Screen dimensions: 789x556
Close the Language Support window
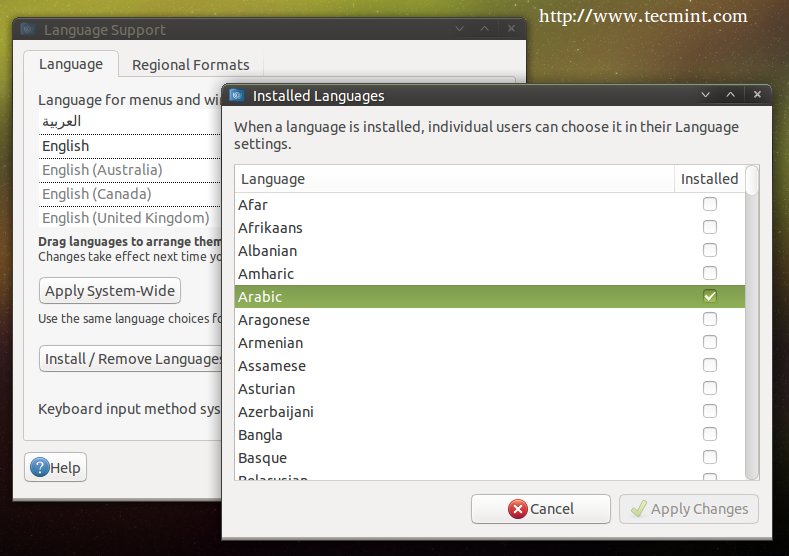point(511,29)
